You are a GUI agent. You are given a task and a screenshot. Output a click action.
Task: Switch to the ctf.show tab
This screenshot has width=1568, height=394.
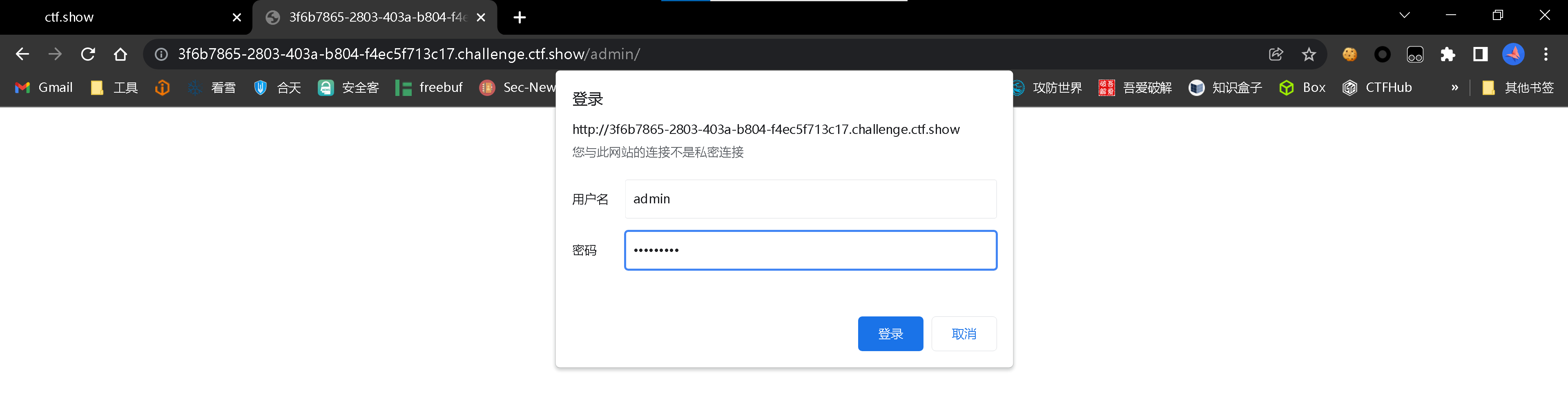pyautogui.click(x=122, y=17)
